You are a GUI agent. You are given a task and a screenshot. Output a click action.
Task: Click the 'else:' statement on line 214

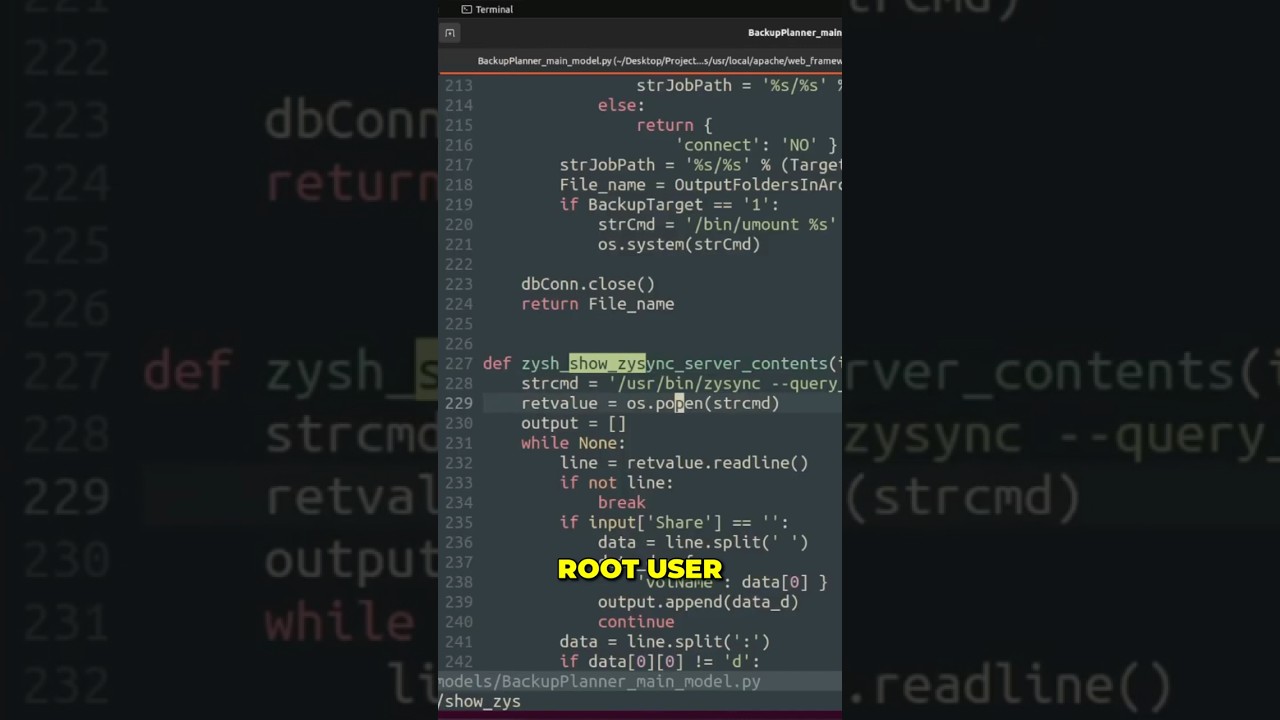[621, 105]
